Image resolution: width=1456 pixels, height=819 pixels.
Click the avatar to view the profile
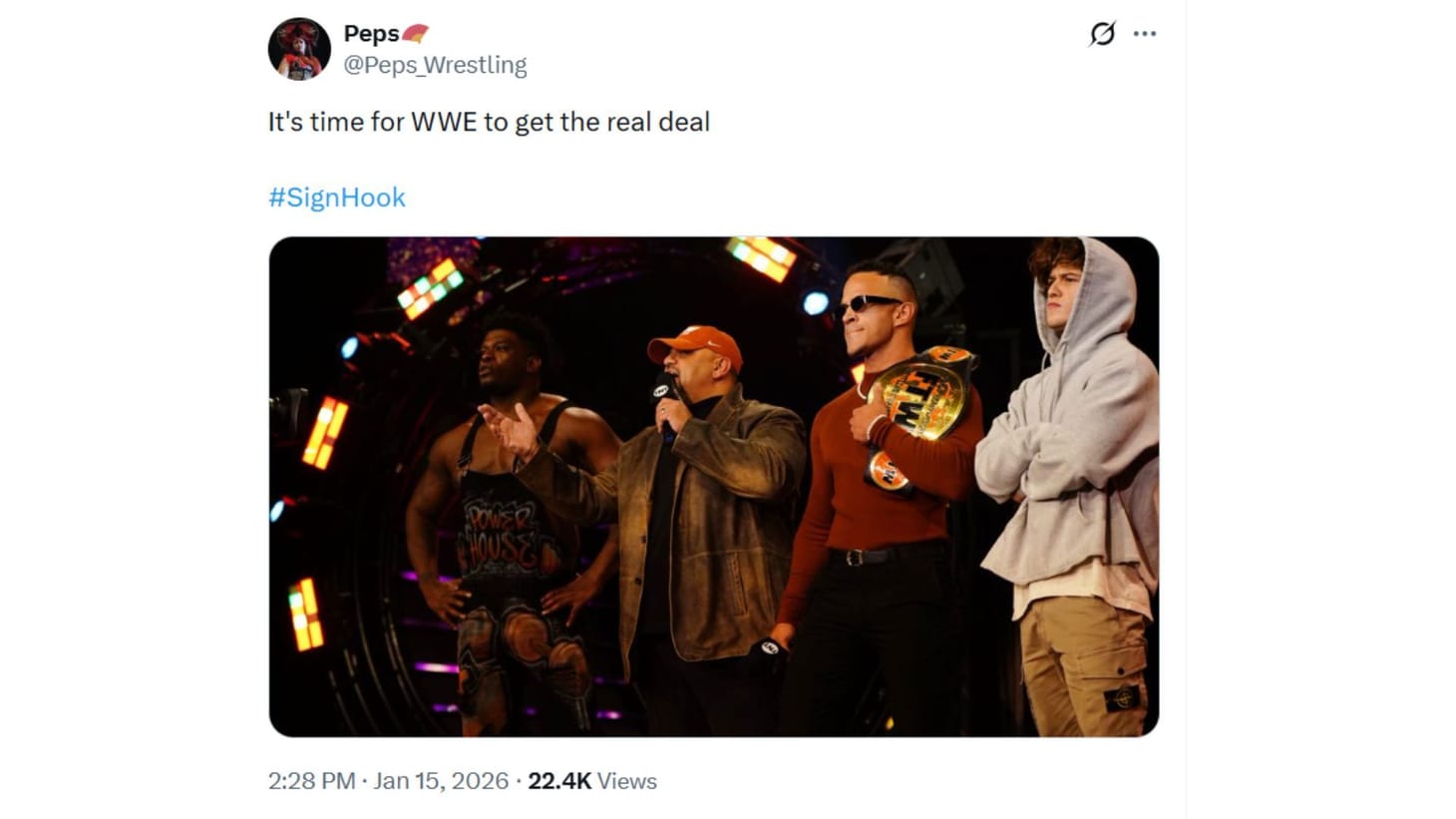click(x=298, y=48)
